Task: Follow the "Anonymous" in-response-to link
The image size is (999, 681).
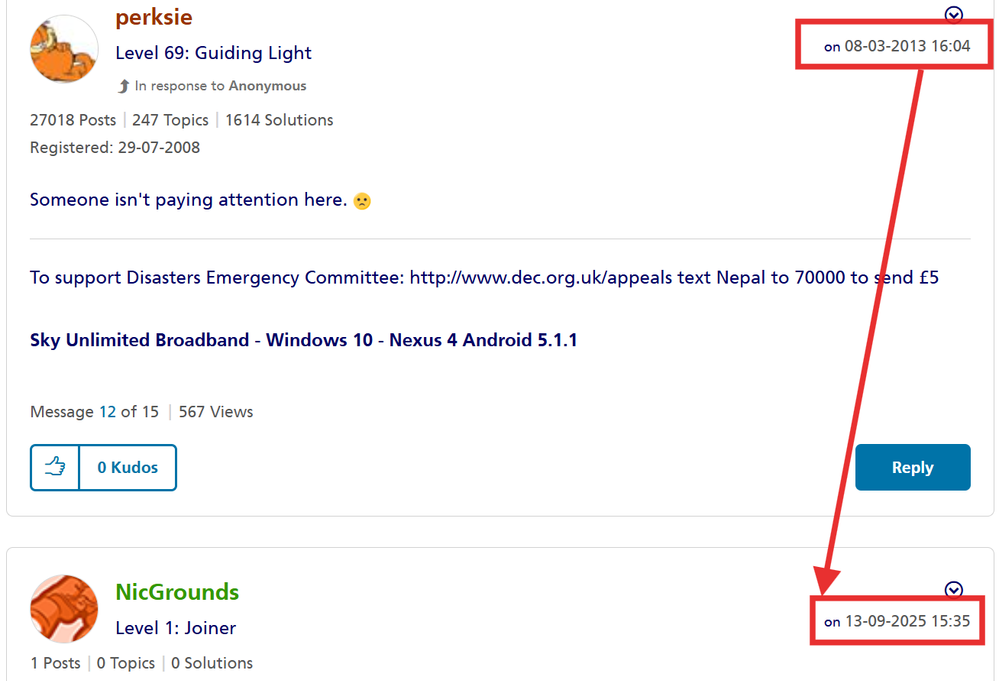Action: [267, 86]
